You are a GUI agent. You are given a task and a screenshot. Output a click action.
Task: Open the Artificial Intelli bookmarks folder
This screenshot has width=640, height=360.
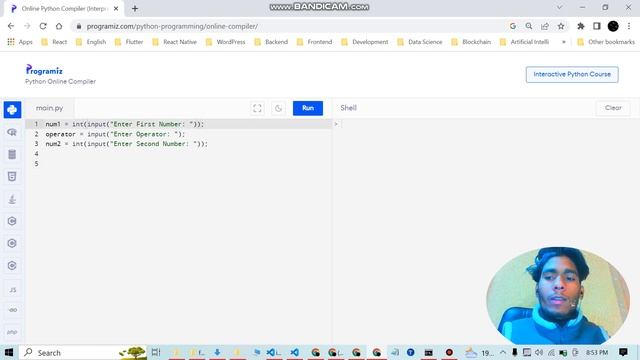click(x=524, y=42)
